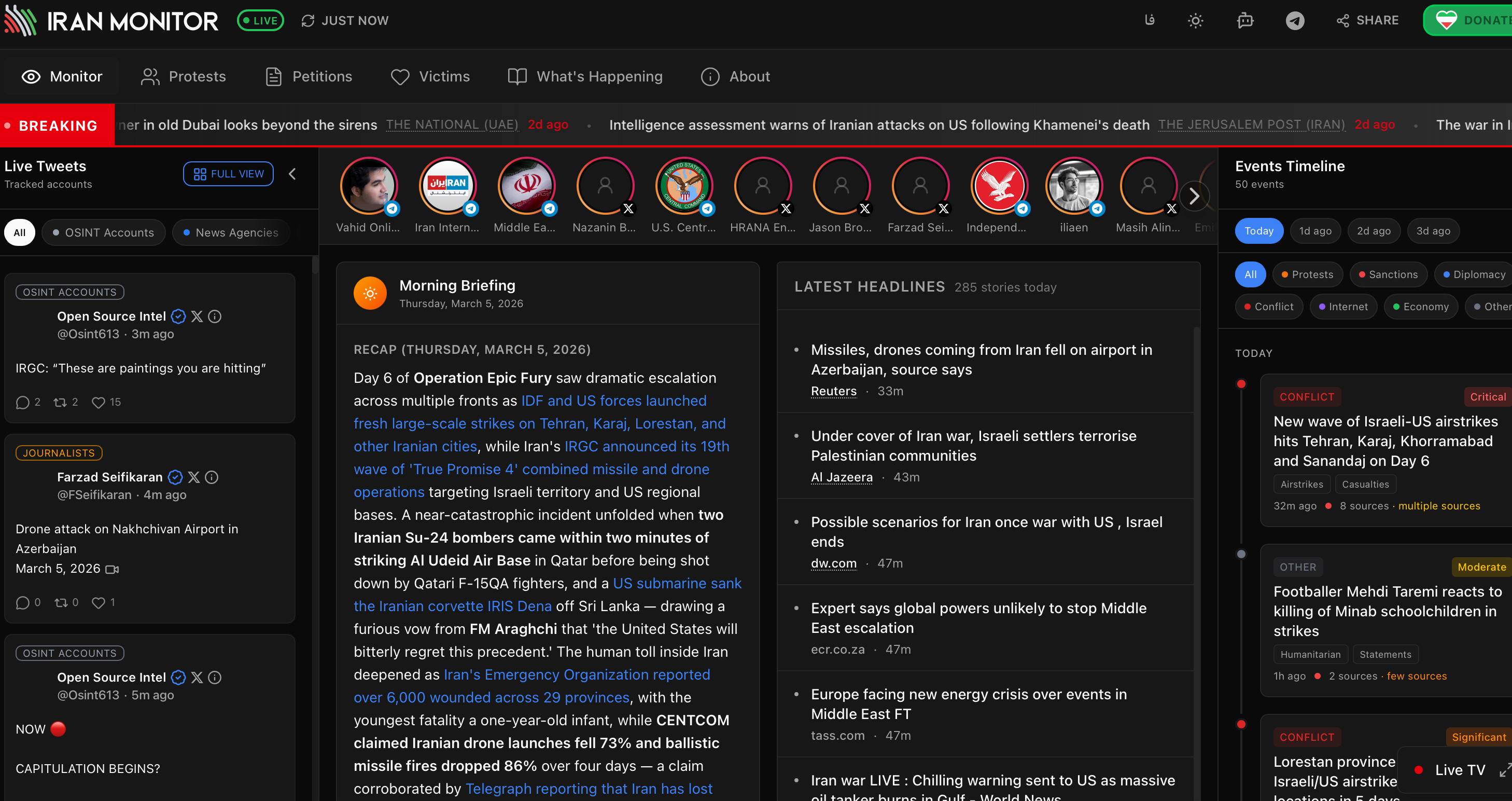Go to the Protests tab
Viewport: 1512px width, 801px height.
pos(184,76)
